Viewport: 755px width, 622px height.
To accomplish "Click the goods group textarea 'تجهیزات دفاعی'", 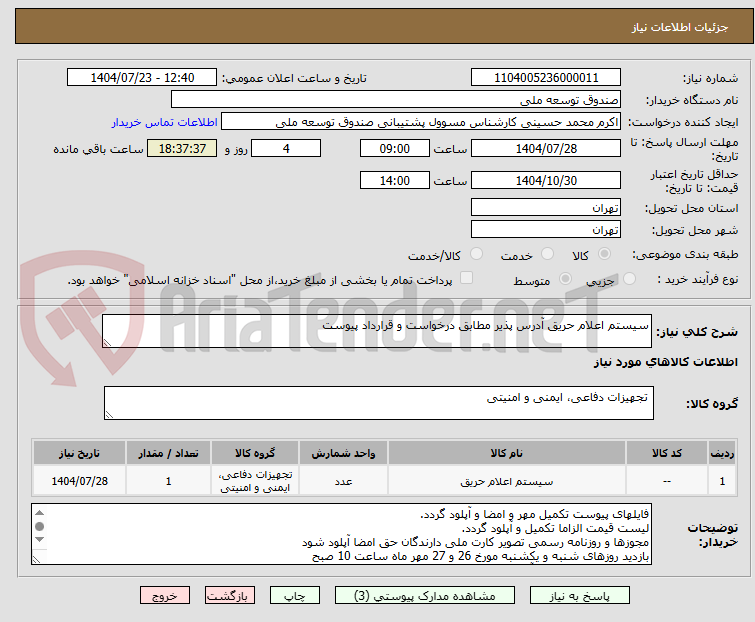I will point(378,403).
